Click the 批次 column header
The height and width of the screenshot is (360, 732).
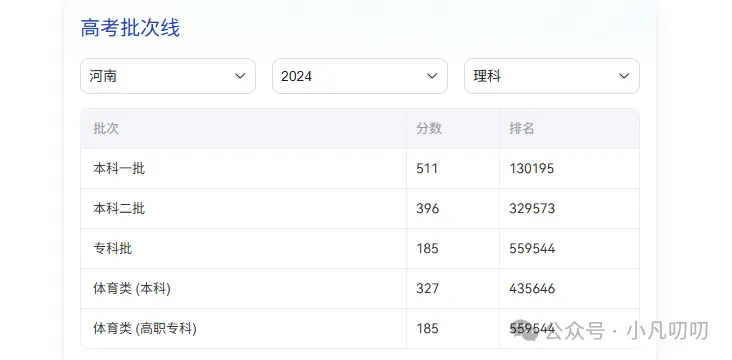click(106, 128)
